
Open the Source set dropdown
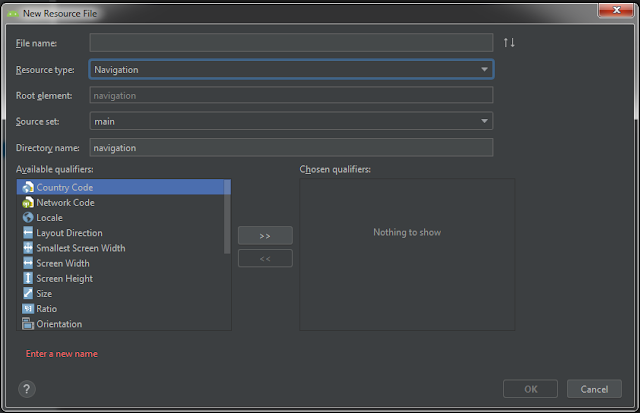tap(291, 121)
